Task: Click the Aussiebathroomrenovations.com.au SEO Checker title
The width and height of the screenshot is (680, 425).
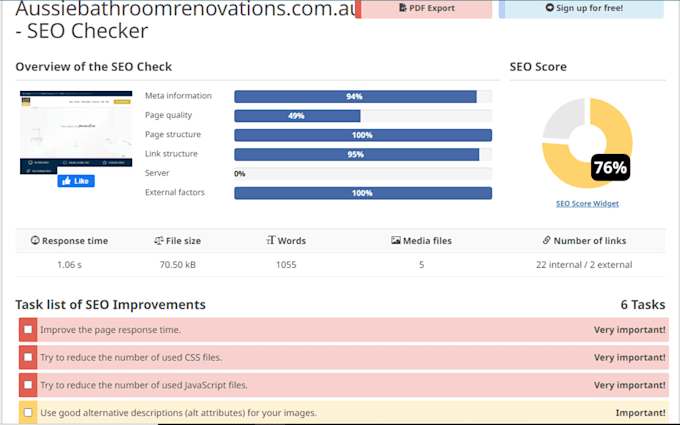Action: click(186, 20)
